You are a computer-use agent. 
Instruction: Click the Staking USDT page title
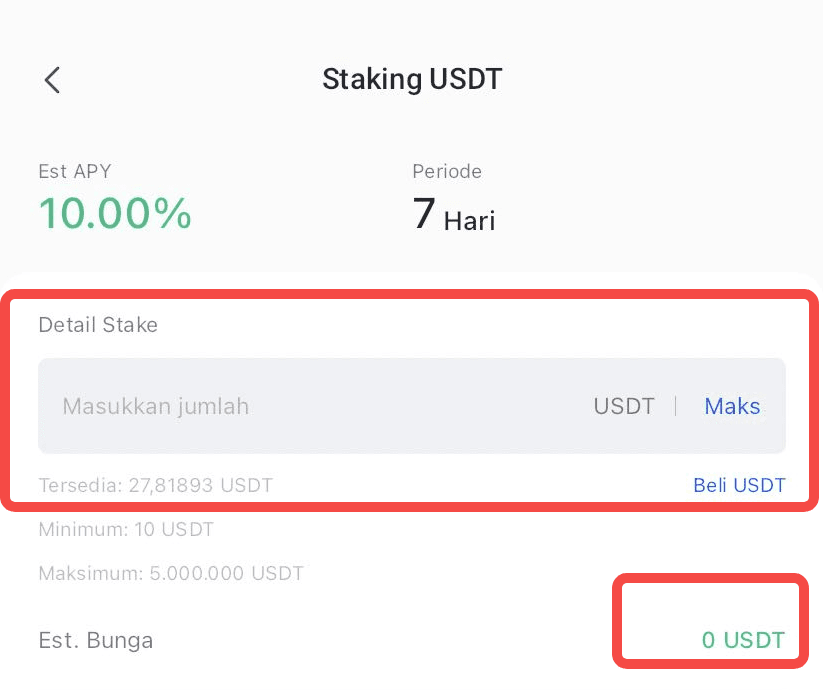click(x=412, y=79)
